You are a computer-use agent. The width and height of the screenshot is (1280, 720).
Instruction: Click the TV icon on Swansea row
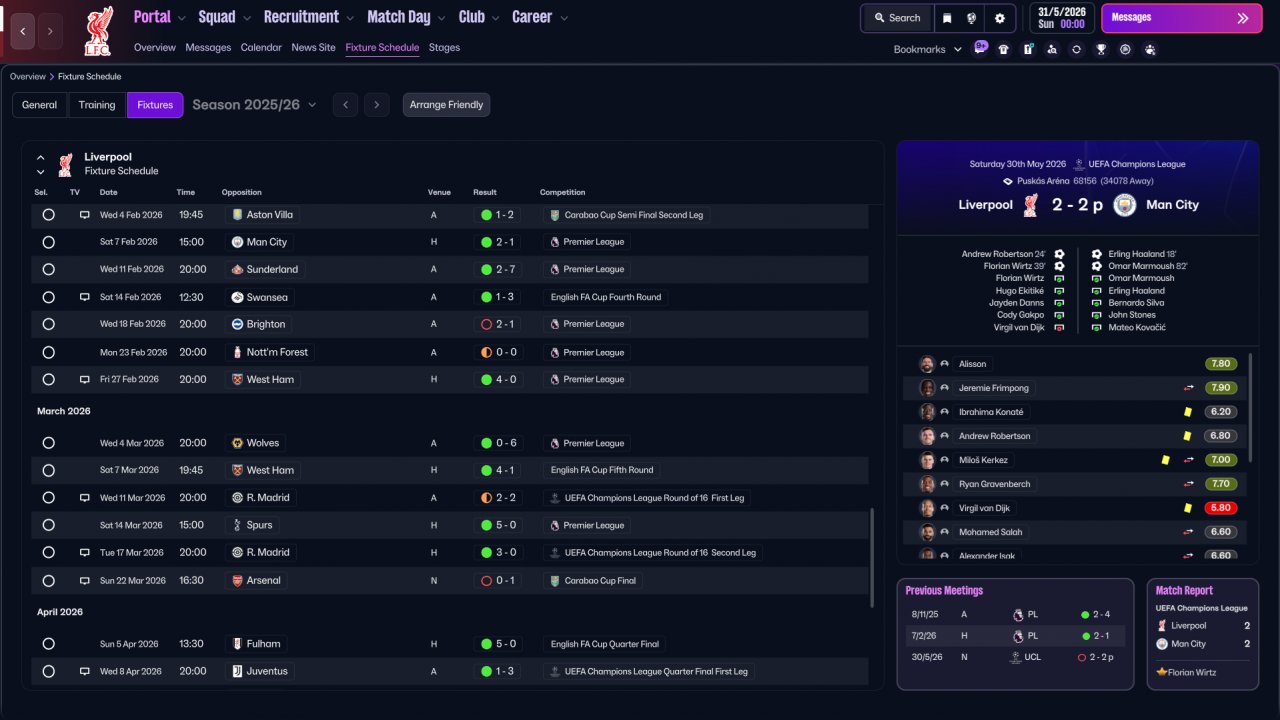(x=84, y=297)
